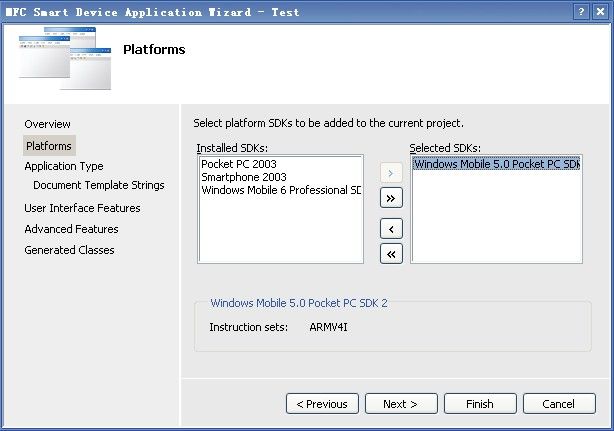Viewport: 614px width, 431px height.
Task: Close the wizard with title bar X
Action: pos(600,12)
